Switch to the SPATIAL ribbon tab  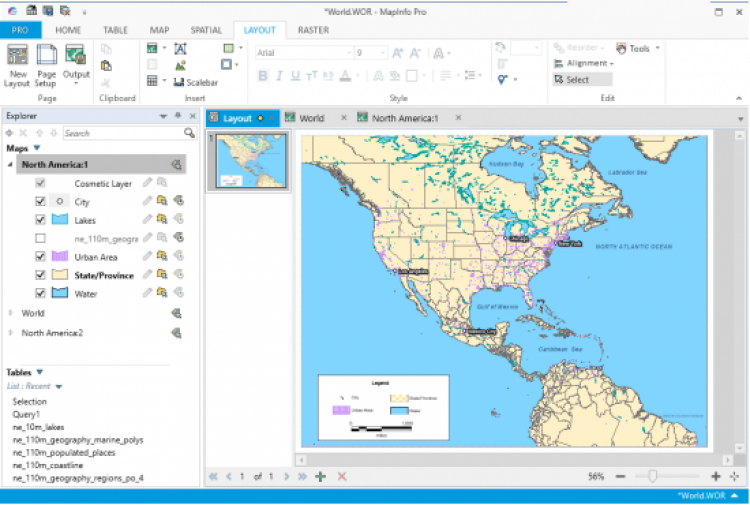click(x=207, y=30)
